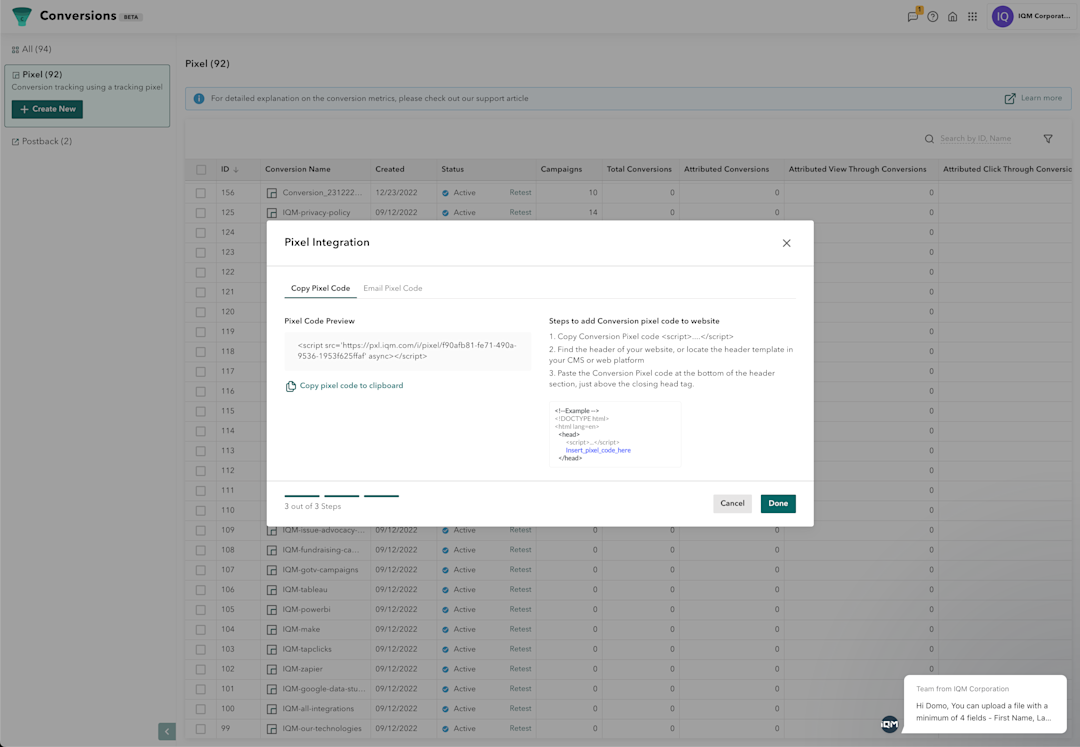
Task: Close the Pixel Integration dialog
Action: pos(787,243)
